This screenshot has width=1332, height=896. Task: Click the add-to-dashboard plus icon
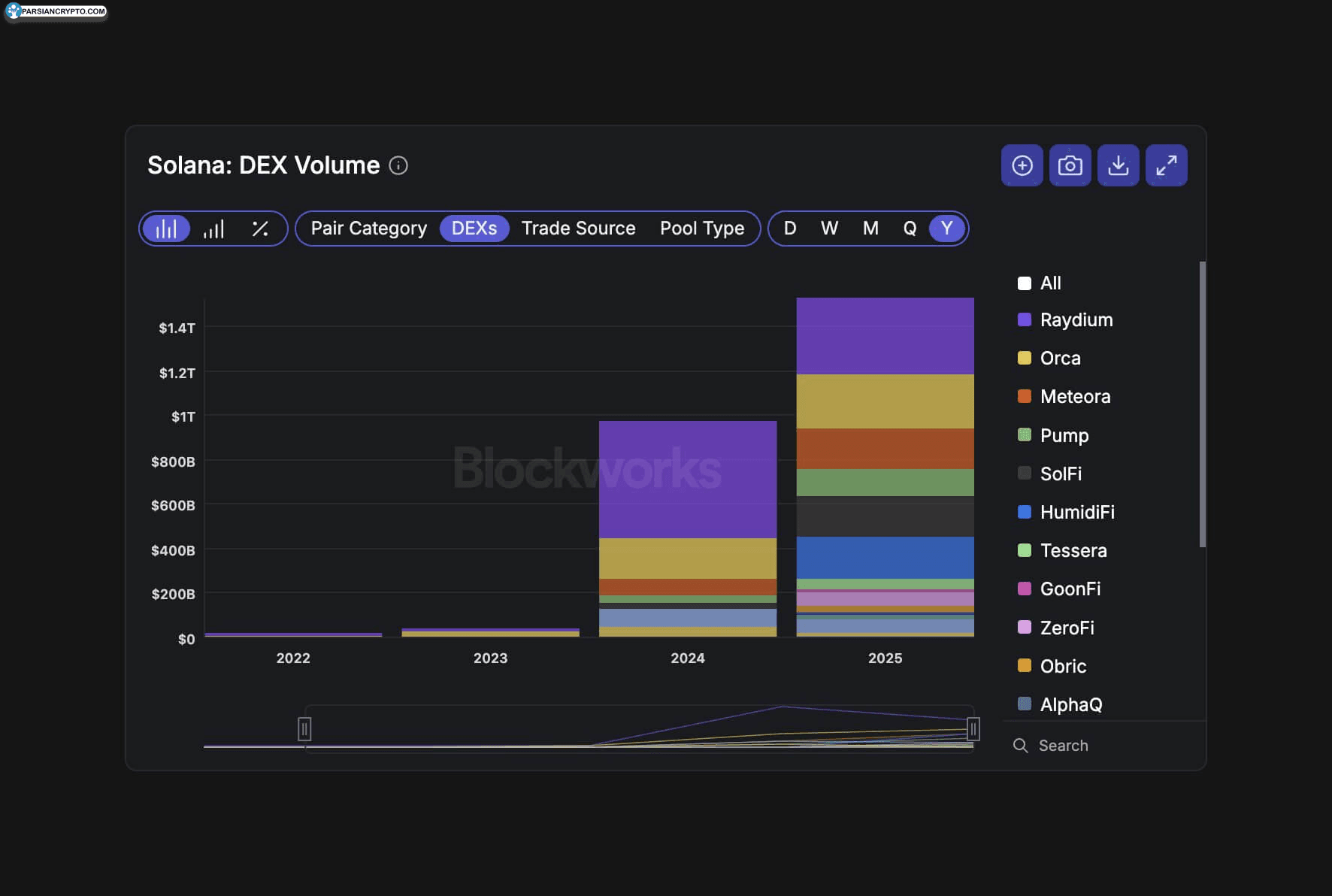pyautogui.click(x=1022, y=165)
